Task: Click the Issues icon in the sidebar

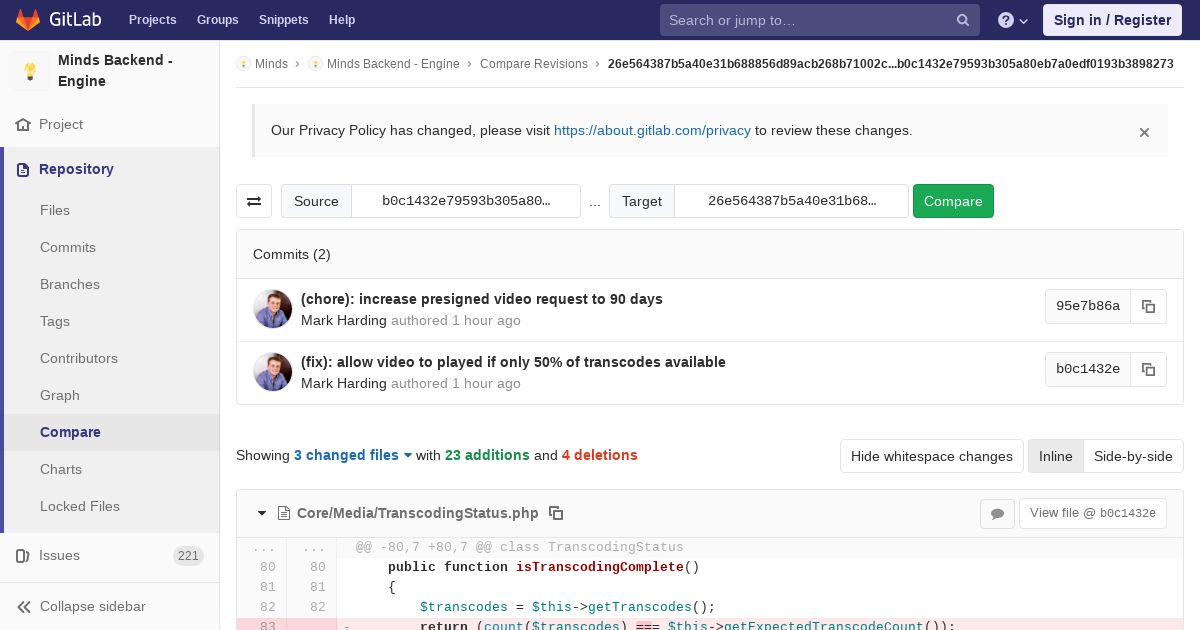Action: point(23,556)
